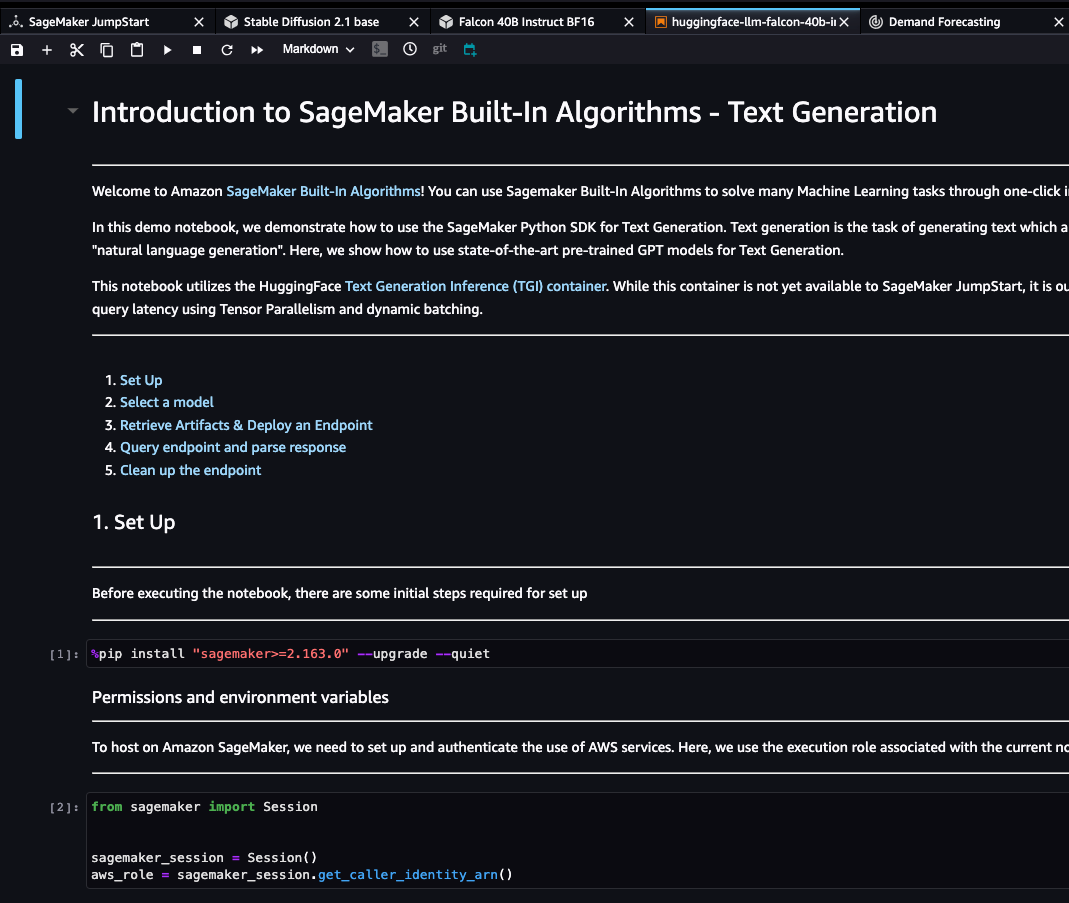Open the clock icon in the toolbar

coord(410,49)
